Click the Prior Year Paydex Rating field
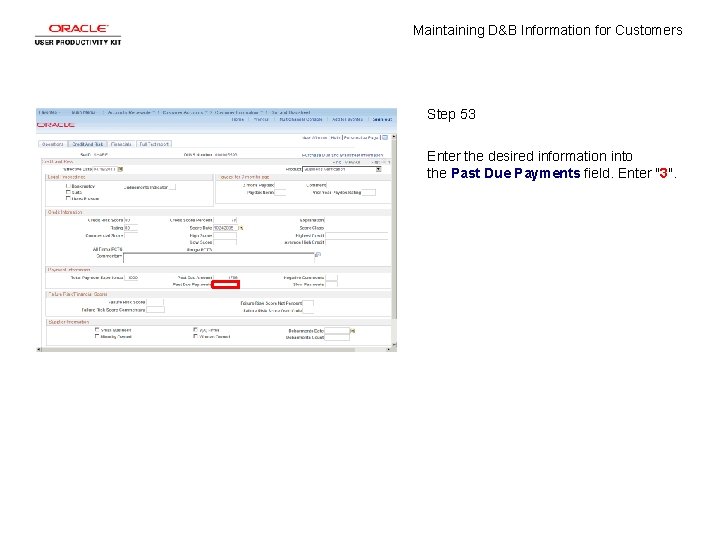Screen dimensions: 720x540 369,192
